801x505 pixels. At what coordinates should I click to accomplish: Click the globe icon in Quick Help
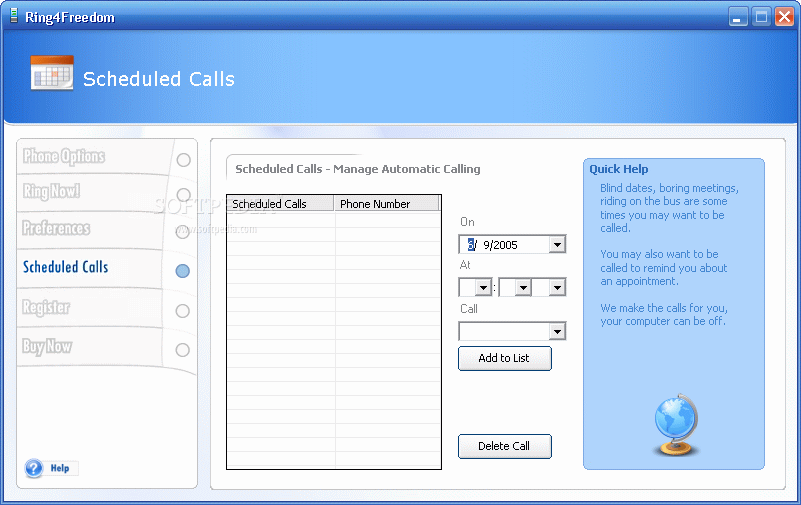(676, 425)
